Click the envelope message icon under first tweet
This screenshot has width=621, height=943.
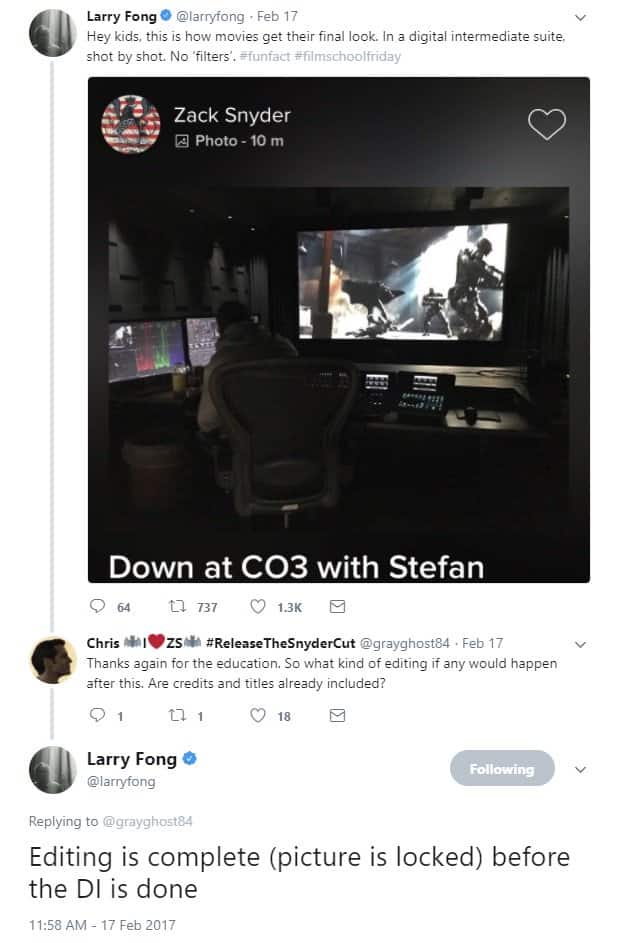point(337,606)
